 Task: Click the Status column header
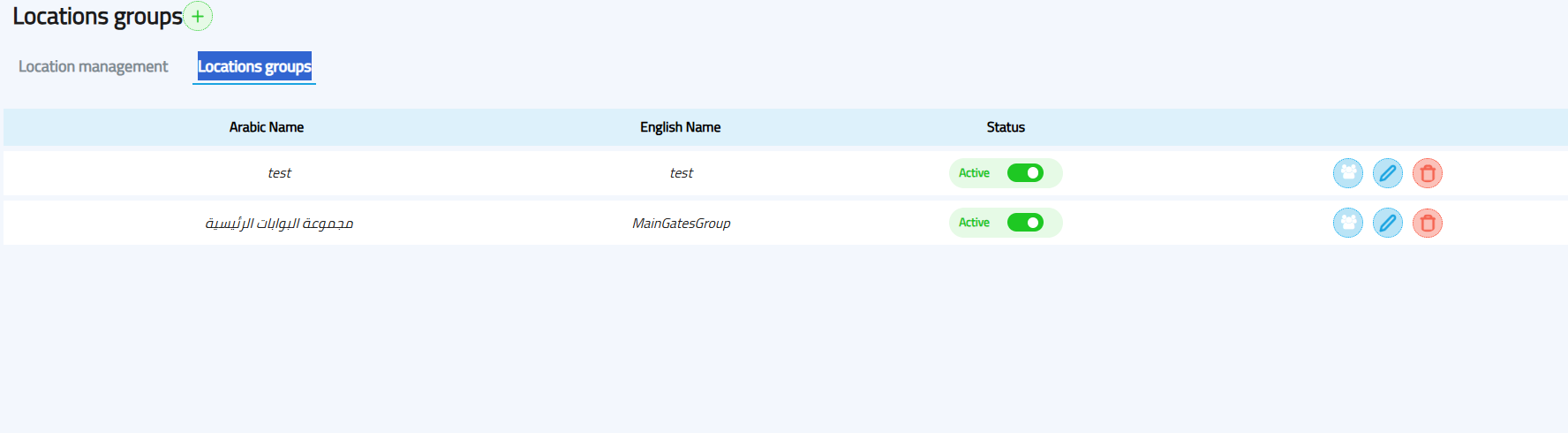point(1006,127)
